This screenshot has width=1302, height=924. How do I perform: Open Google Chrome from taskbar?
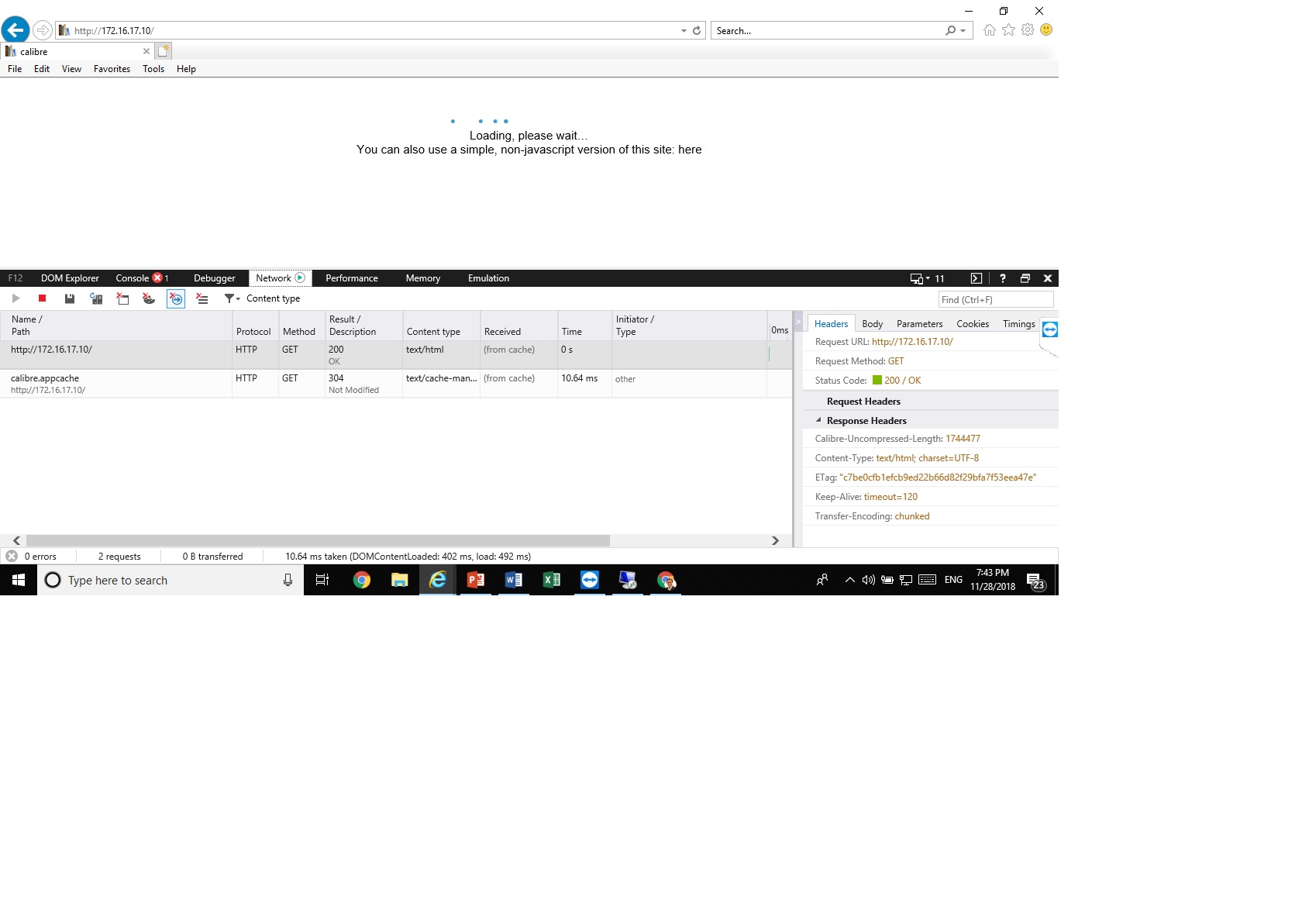[362, 580]
